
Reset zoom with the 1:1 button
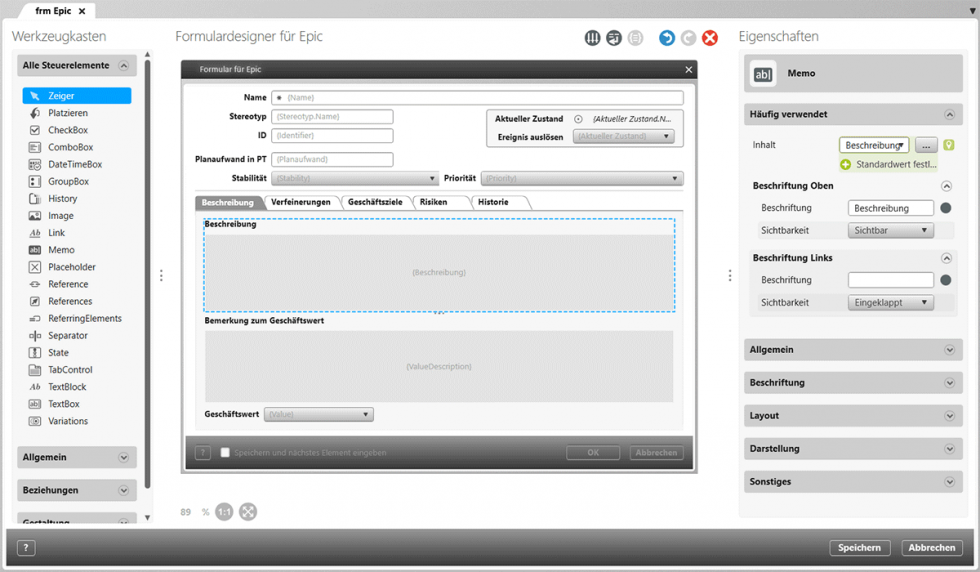[224, 512]
